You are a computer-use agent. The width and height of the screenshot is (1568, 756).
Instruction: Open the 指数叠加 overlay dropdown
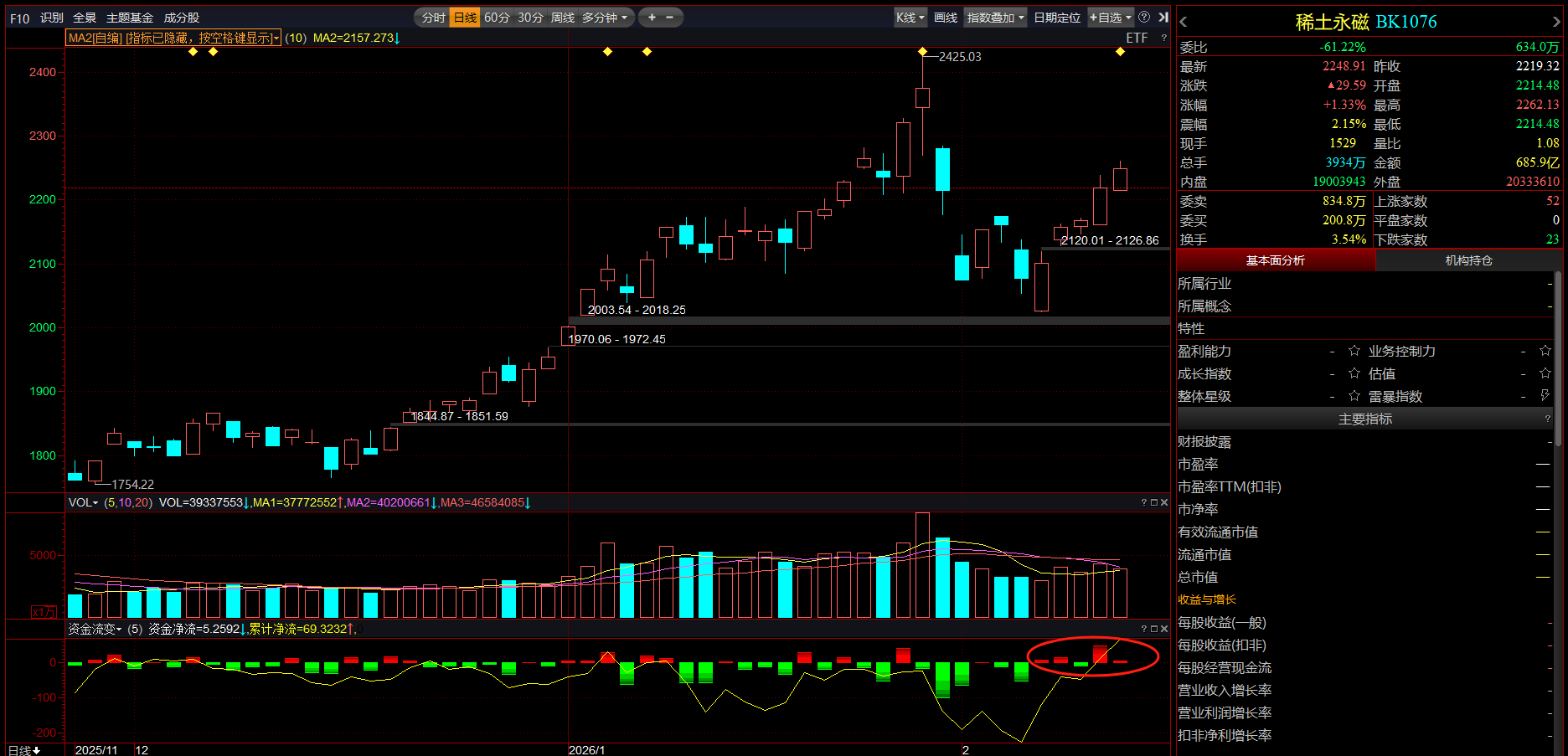point(995,18)
